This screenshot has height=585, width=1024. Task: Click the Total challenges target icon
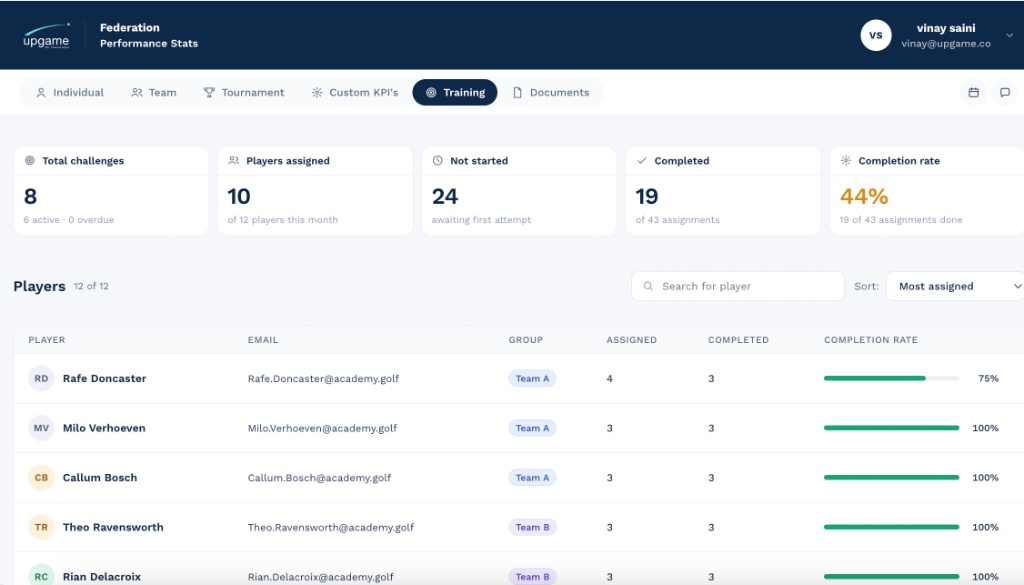tap(29, 161)
